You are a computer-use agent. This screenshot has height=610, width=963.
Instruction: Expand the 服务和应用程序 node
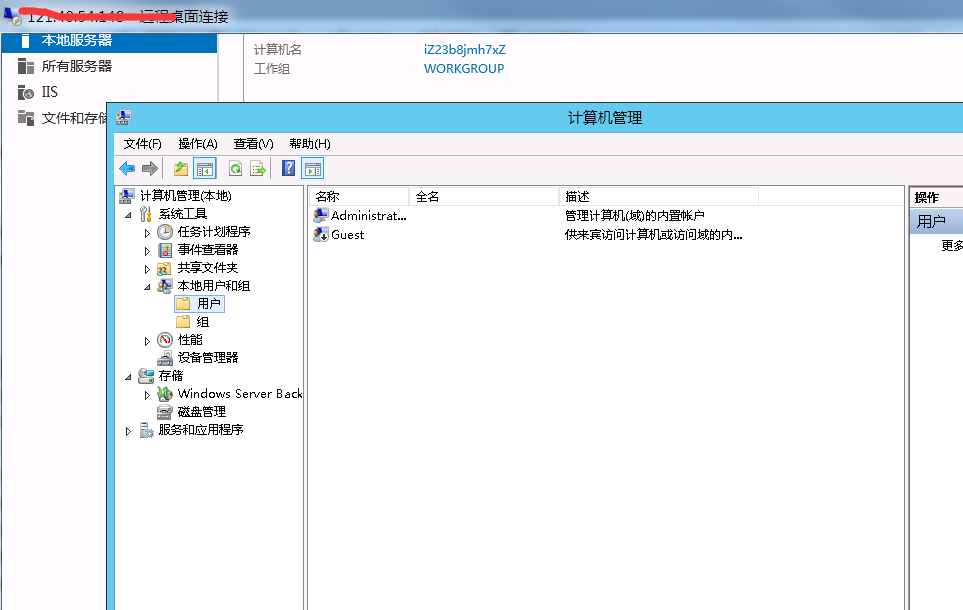point(128,431)
